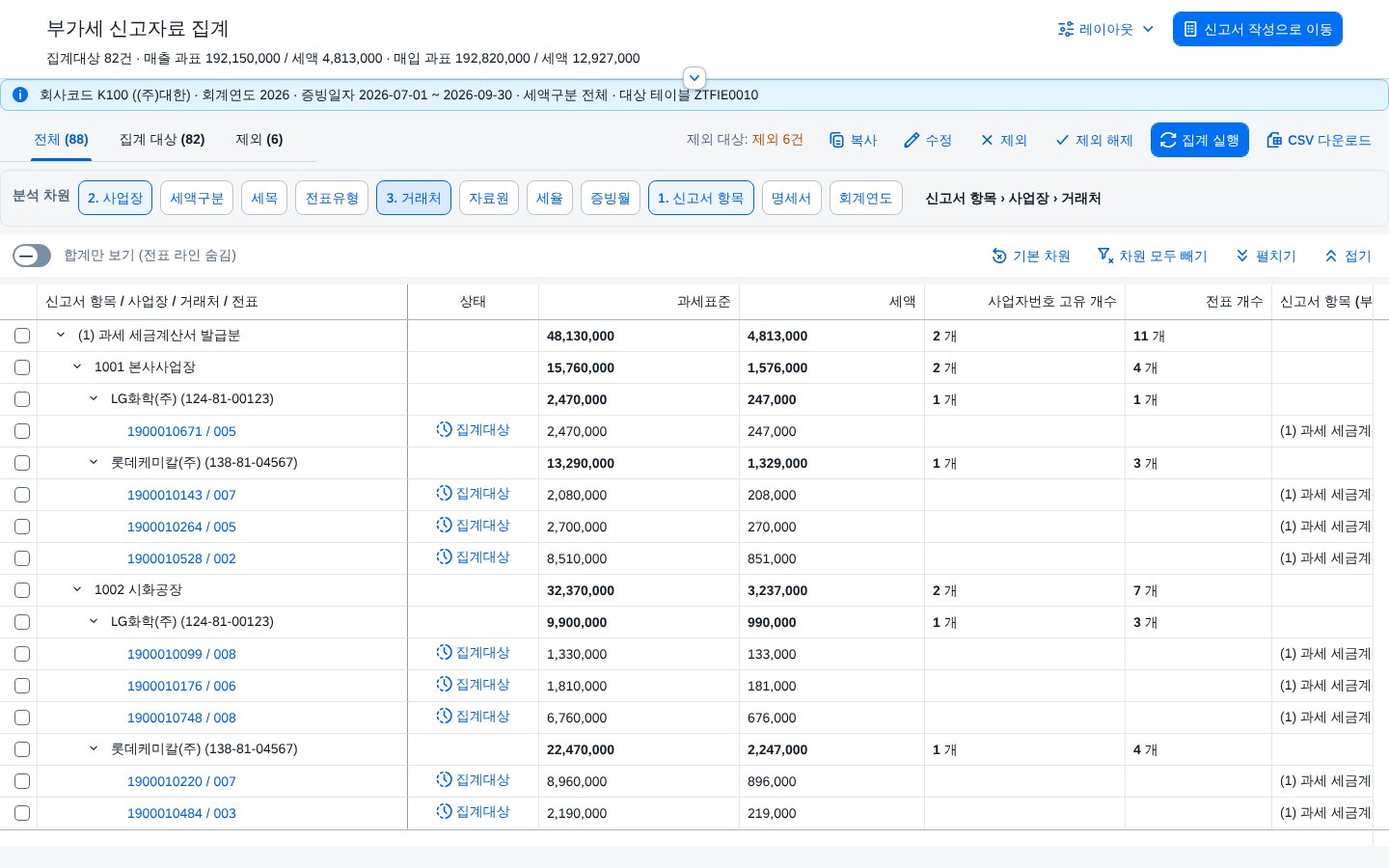Click the layout sliders icon

[1066, 29]
